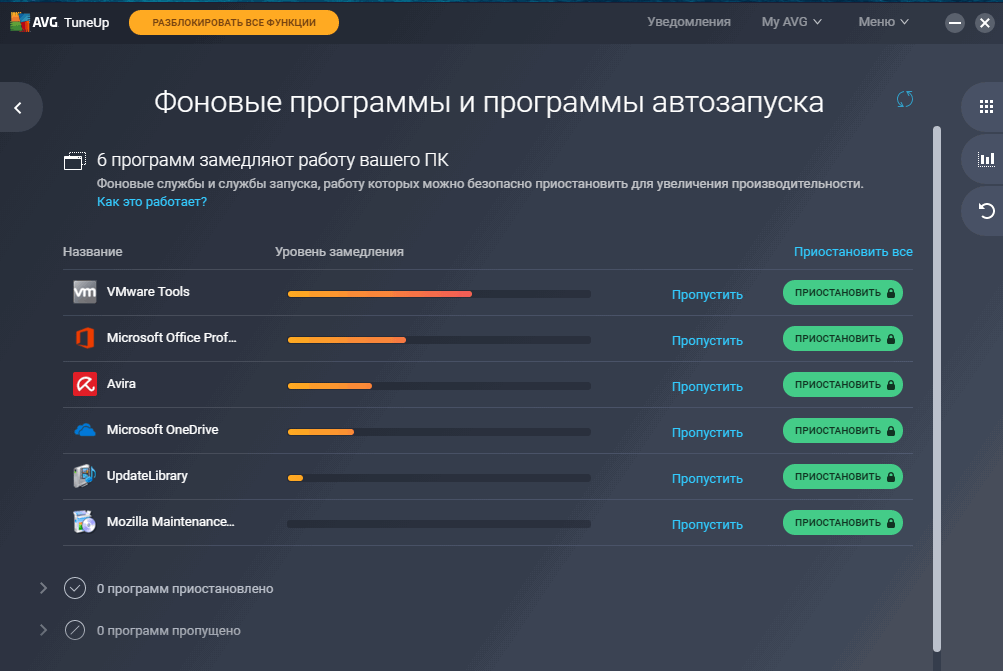Pause VMware Tools with Приостановить
This screenshot has width=1003, height=671.
[843, 292]
